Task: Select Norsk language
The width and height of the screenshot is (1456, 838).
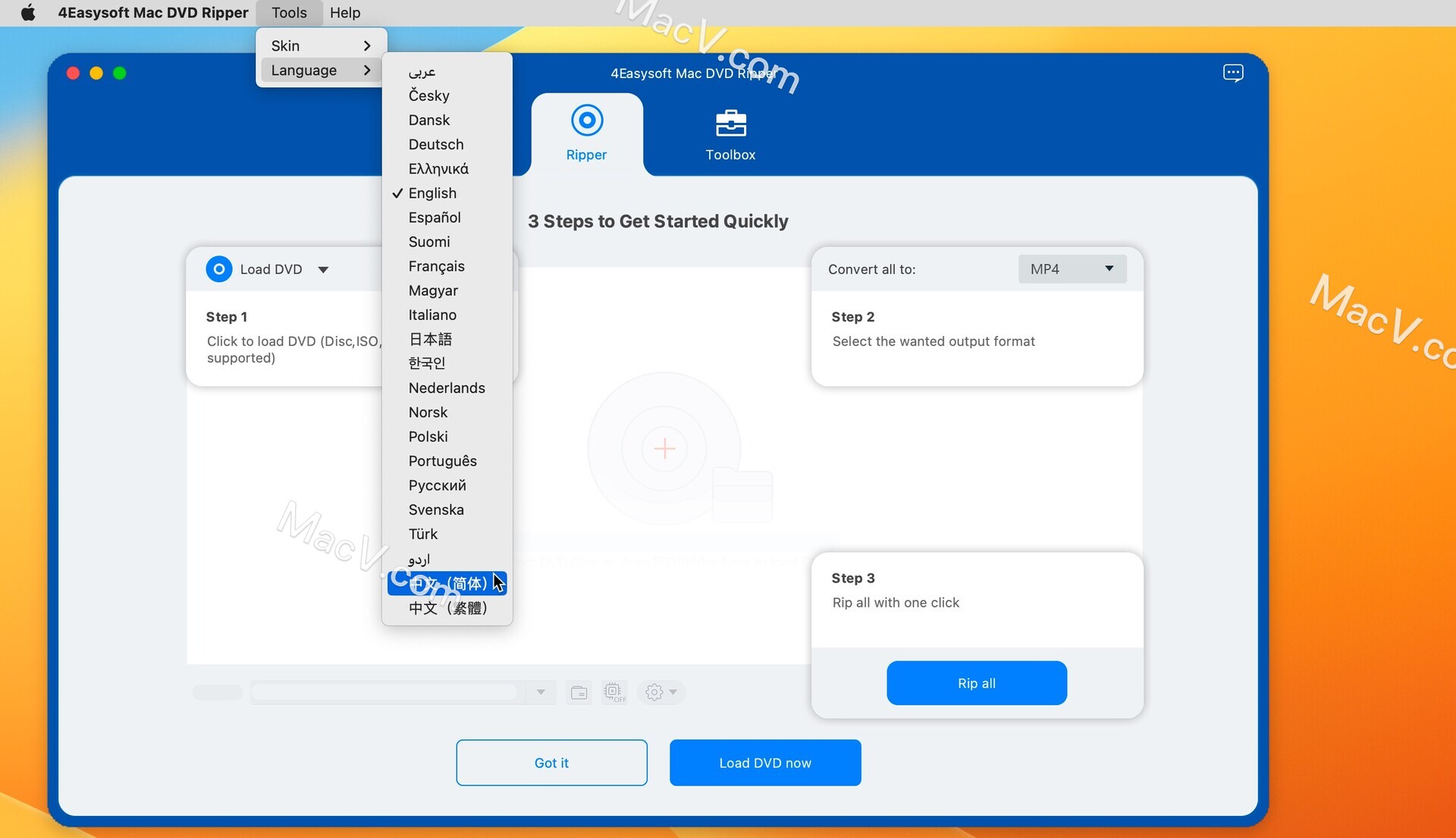Action: (x=447, y=412)
